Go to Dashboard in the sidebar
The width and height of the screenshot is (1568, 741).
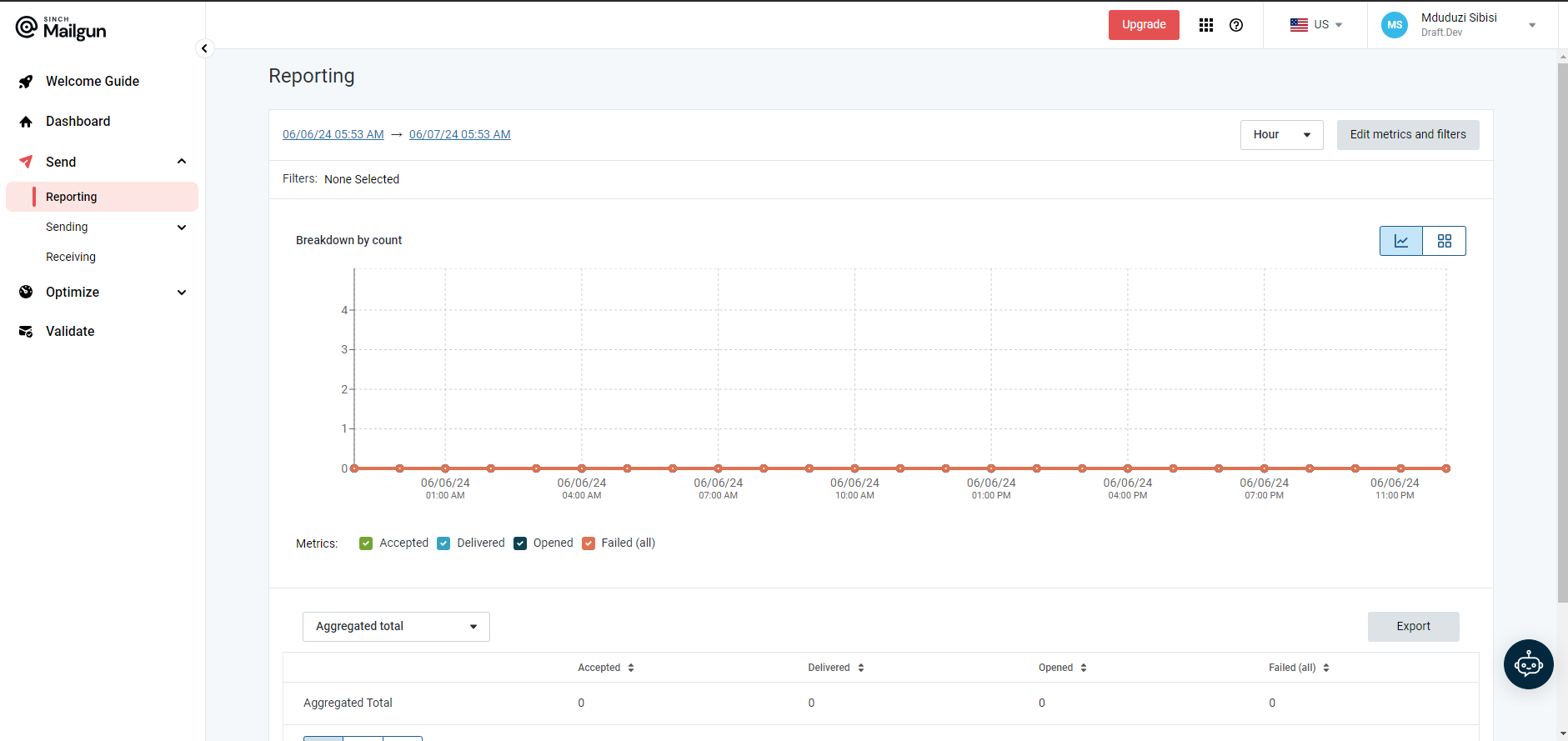coord(78,122)
